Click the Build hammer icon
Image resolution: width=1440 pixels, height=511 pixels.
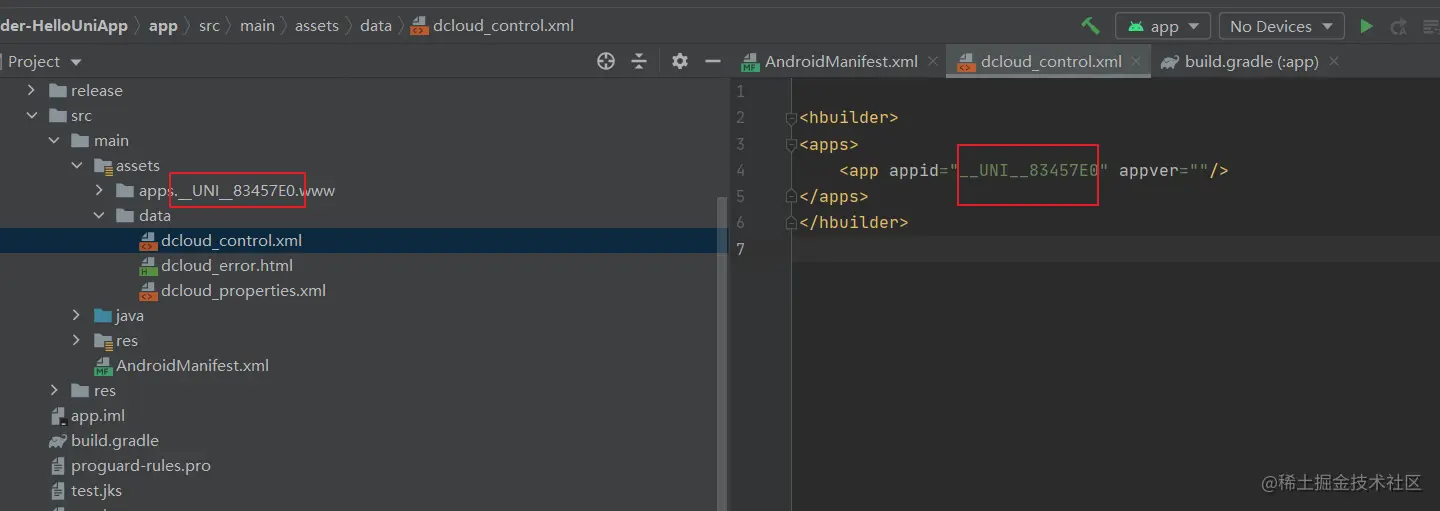(x=1090, y=26)
